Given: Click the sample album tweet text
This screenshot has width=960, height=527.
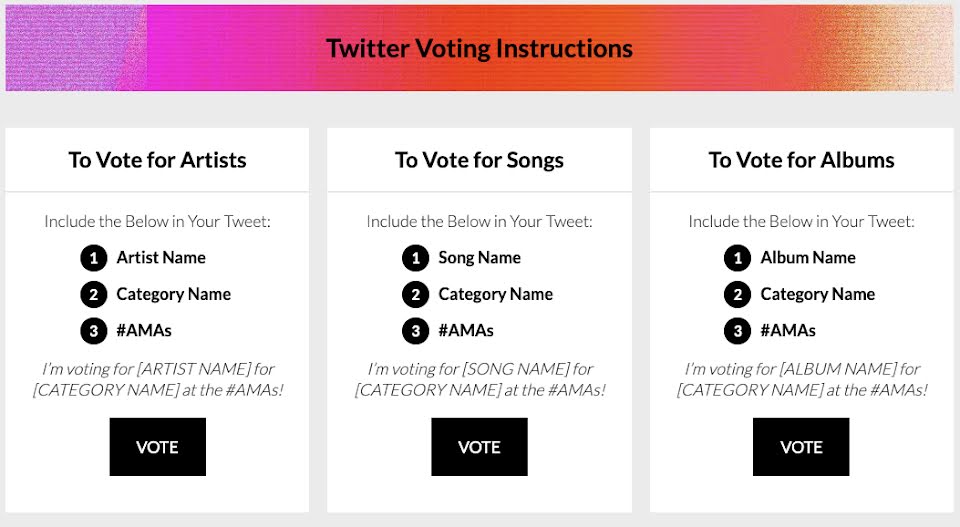Looking at the screenshot, I should (x=801, y=379).
